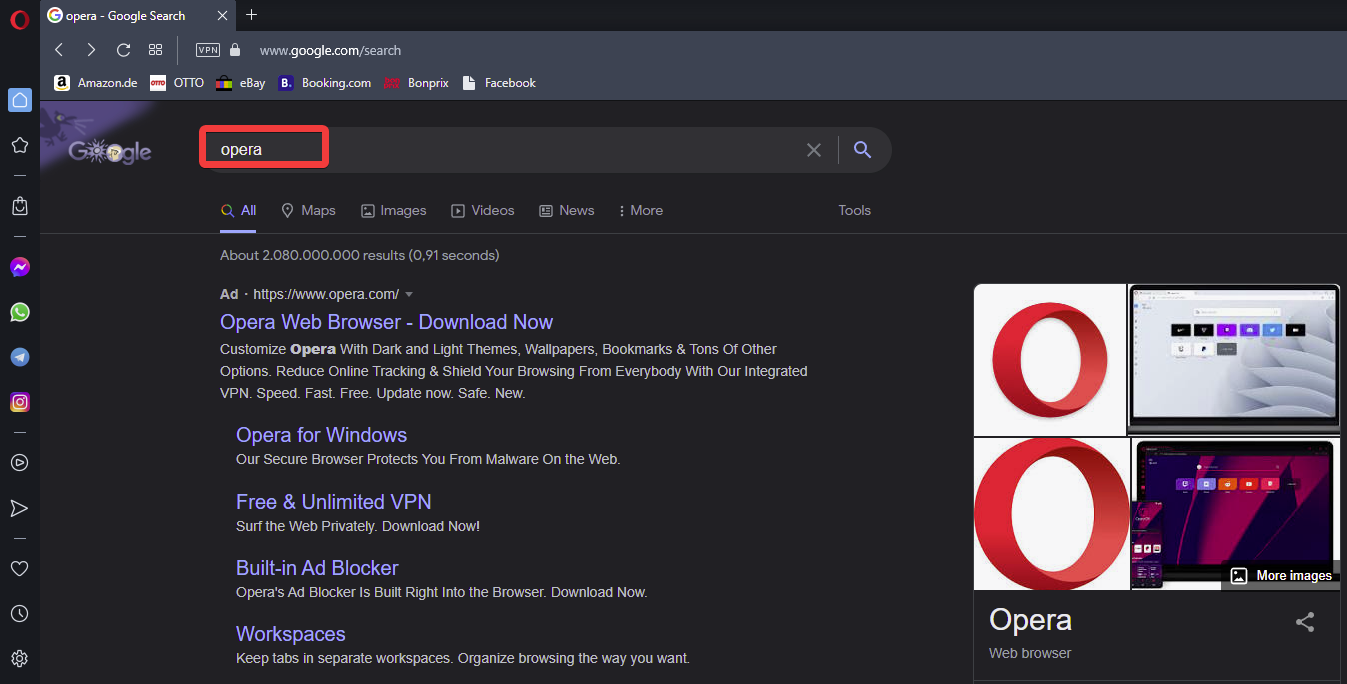Open History clock icon in sidebar
1347x684 pixels.
(x=19, y=613)
